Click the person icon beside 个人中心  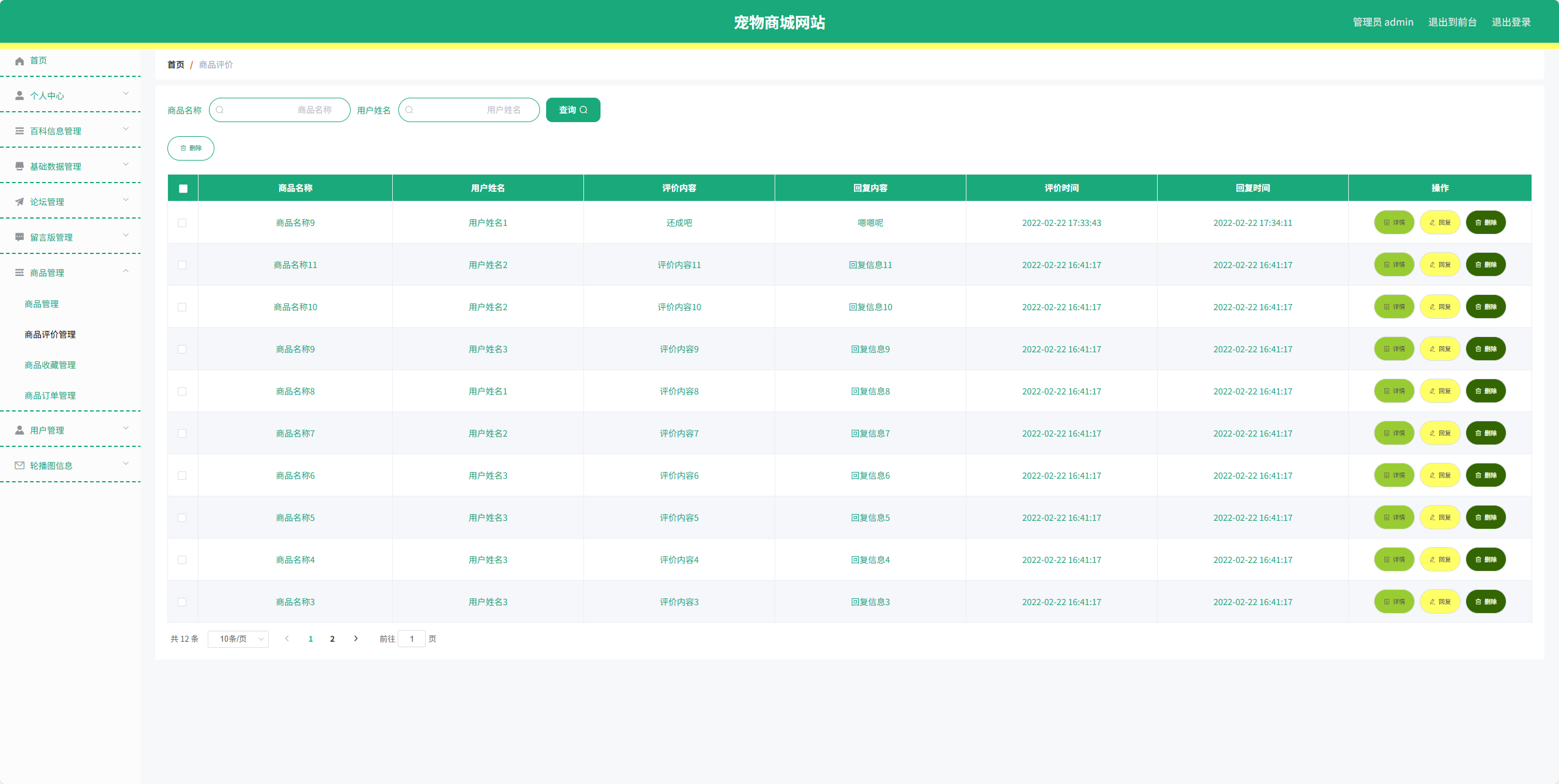click(x=20, y=96)
